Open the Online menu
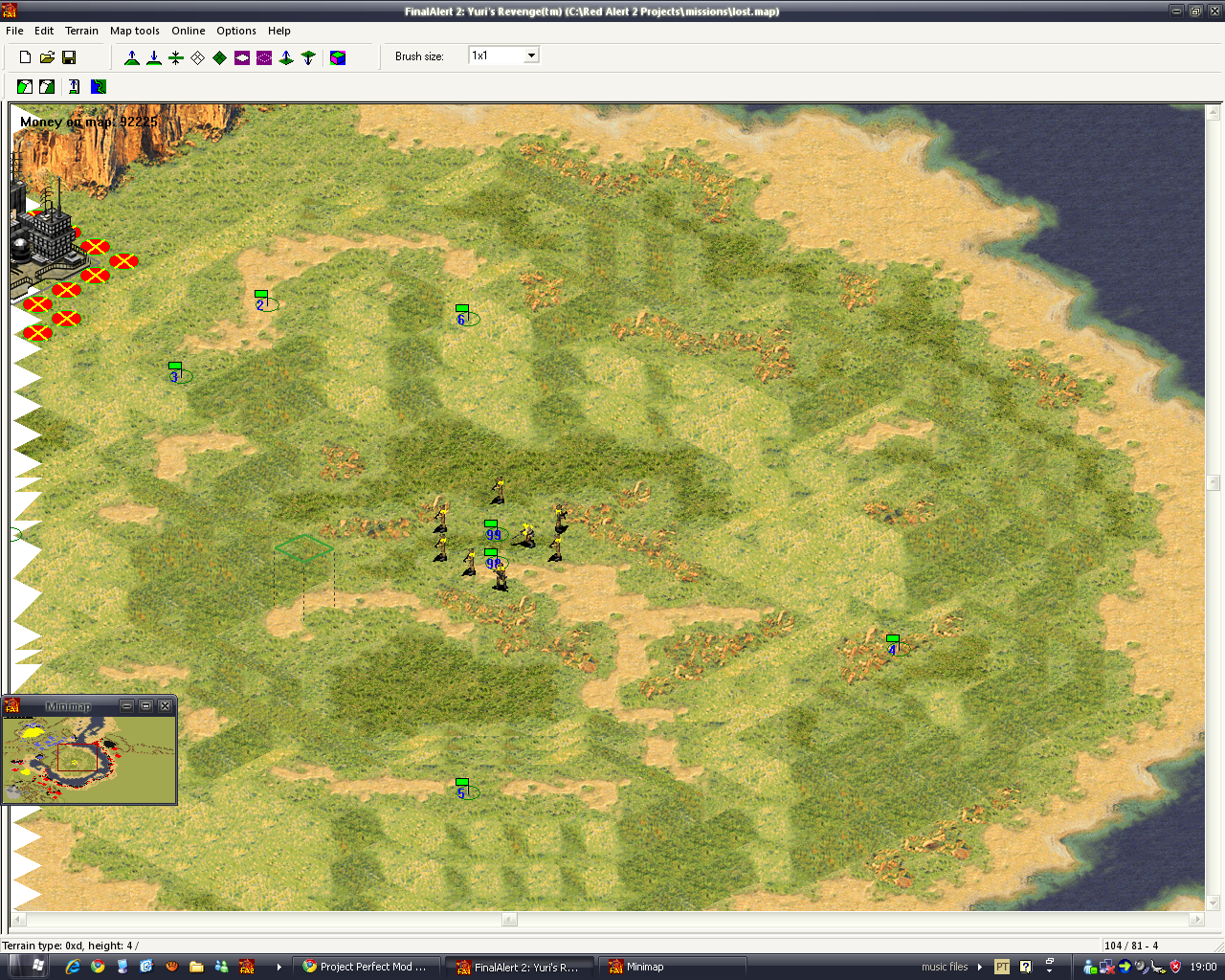 click(189, 31)
